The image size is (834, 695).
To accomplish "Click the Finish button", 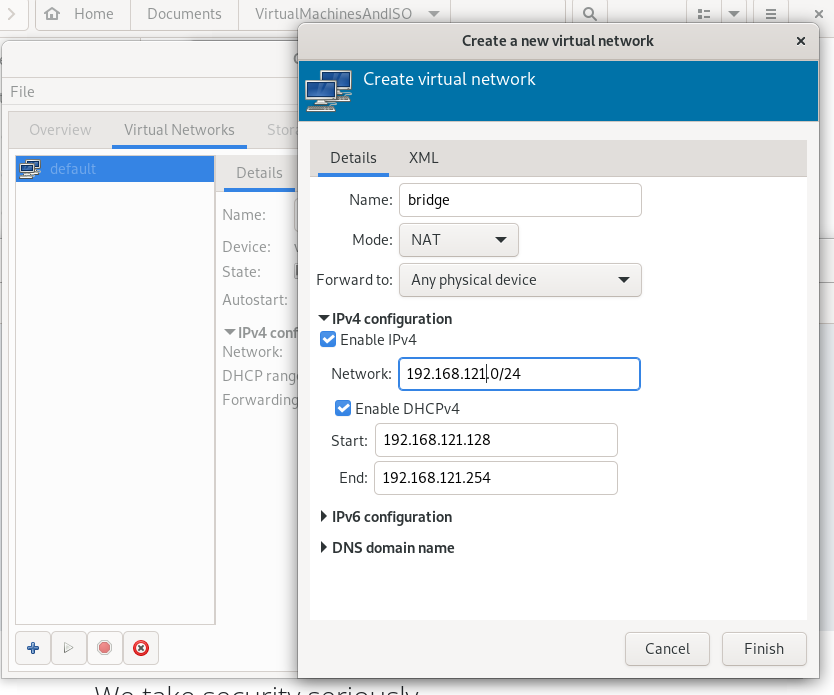I will point(763,648).
